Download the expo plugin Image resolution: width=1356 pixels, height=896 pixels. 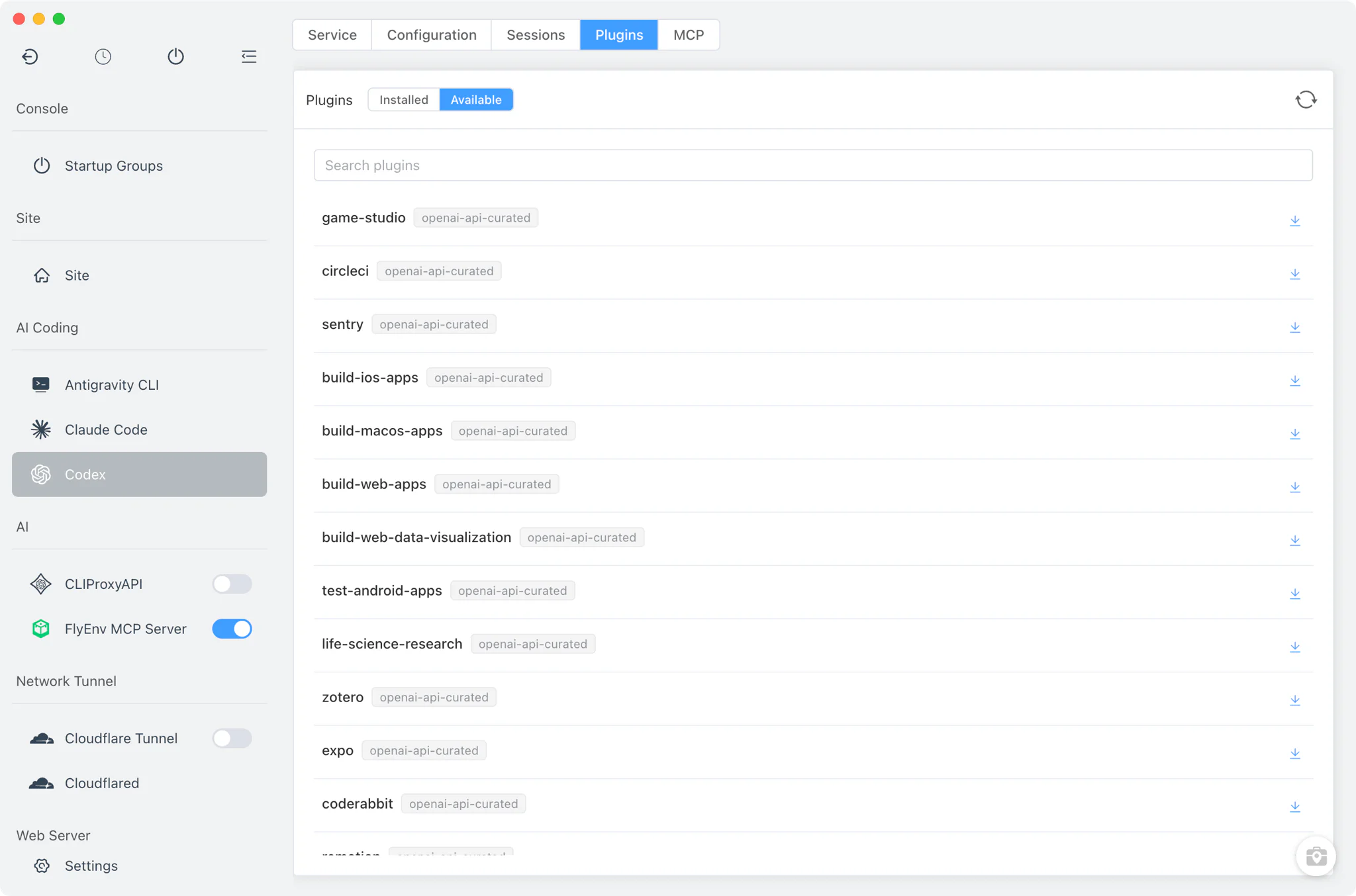(x=1295, y=753)
